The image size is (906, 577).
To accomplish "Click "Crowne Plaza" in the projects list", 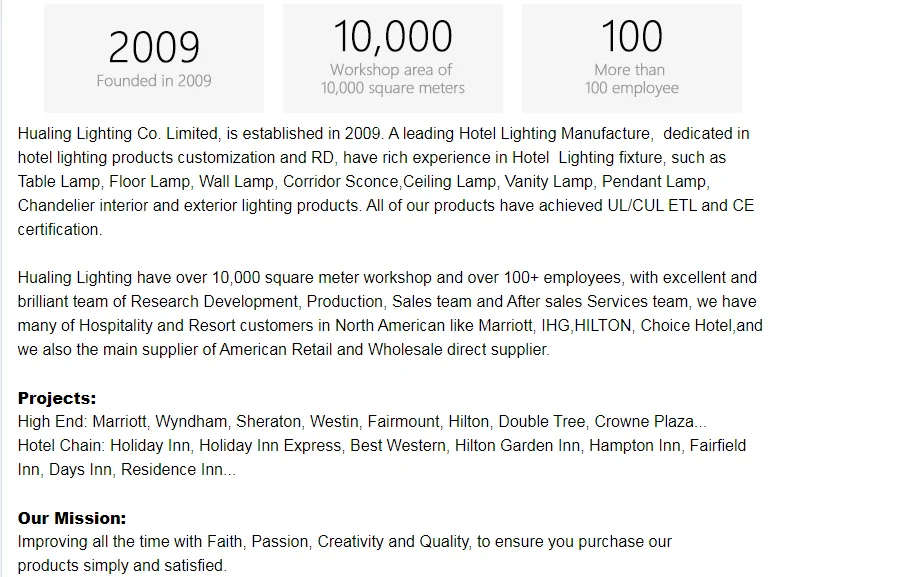I will pyautogui.click(x=644, y=422).
